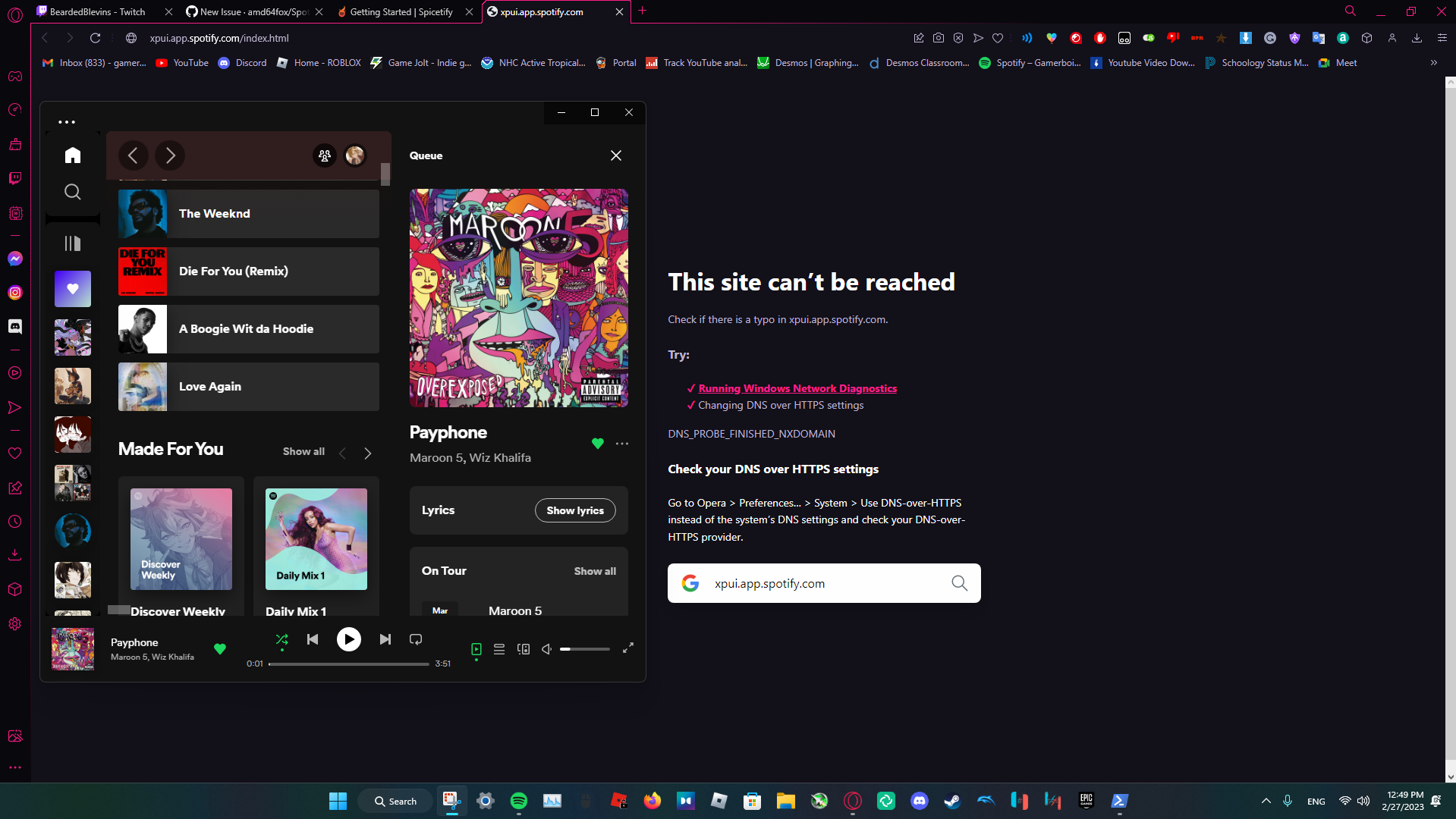Click the Google search field on error page

click(x=819, y=583)
